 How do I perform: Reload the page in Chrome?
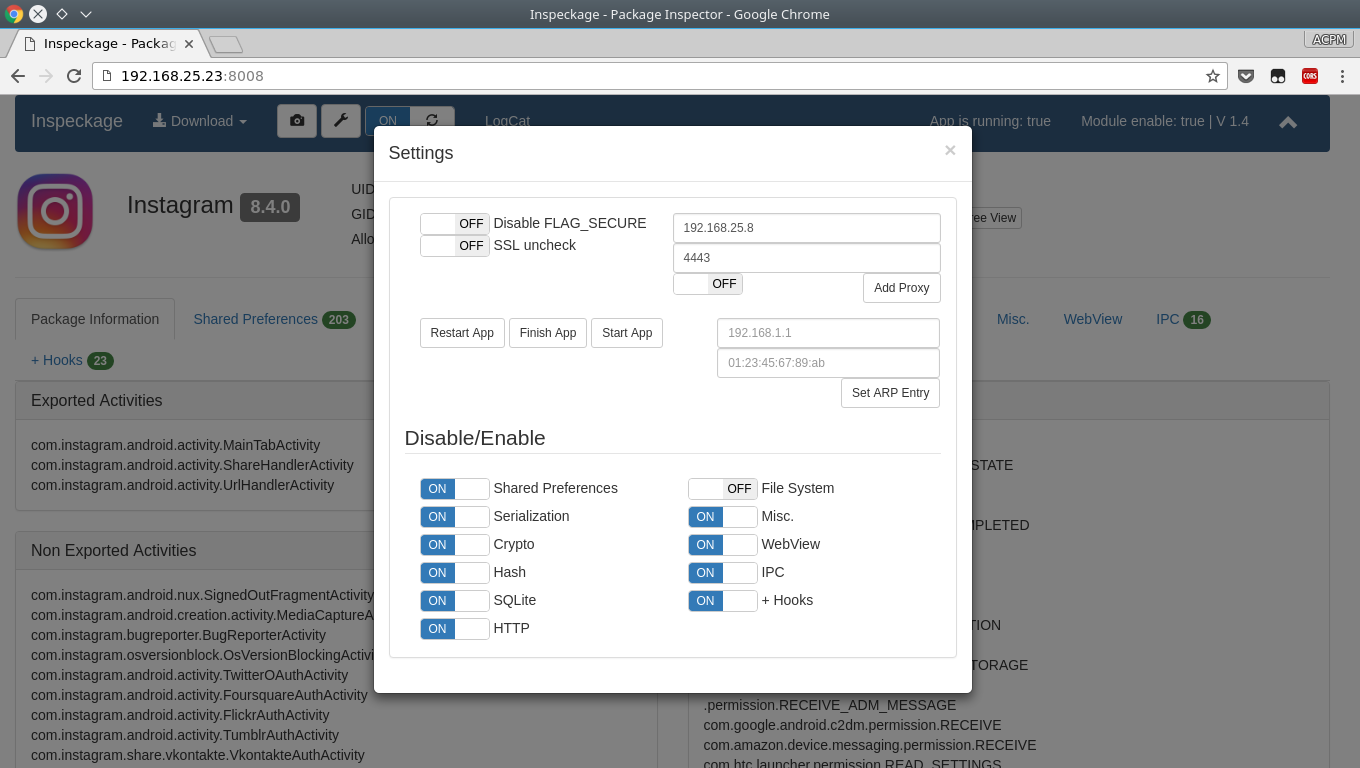point(73,75)
